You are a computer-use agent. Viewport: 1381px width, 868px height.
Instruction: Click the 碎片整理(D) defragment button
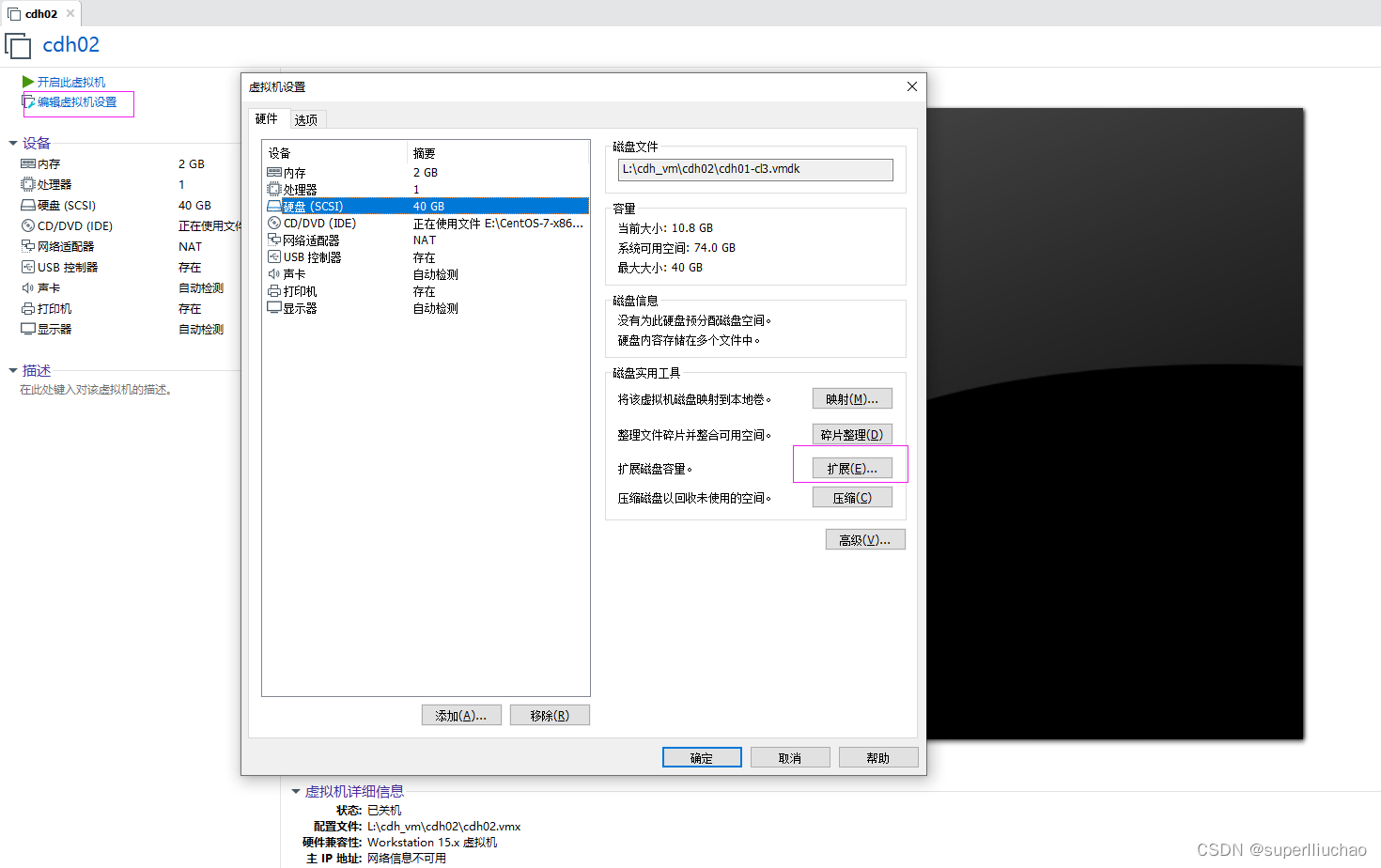point(851,433)
